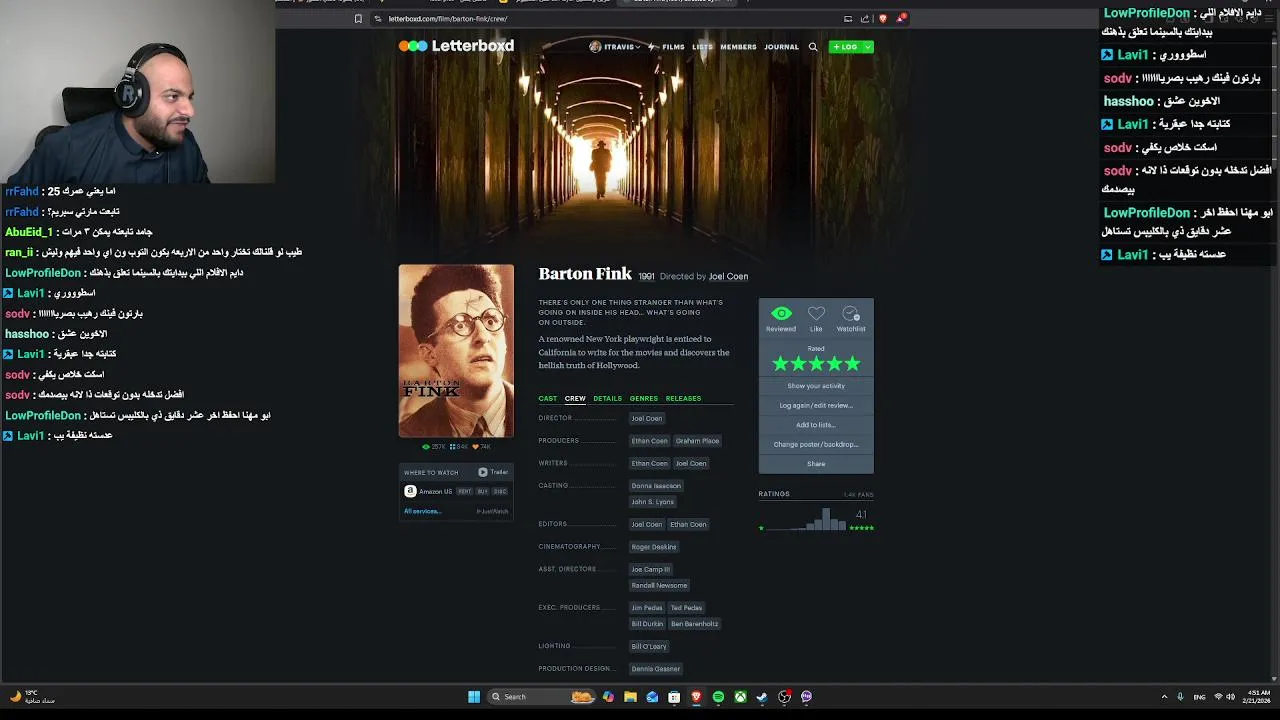Click the green eye watched count 257K
The height and width of the screenshot is (720, 1280).
[434, 447]
